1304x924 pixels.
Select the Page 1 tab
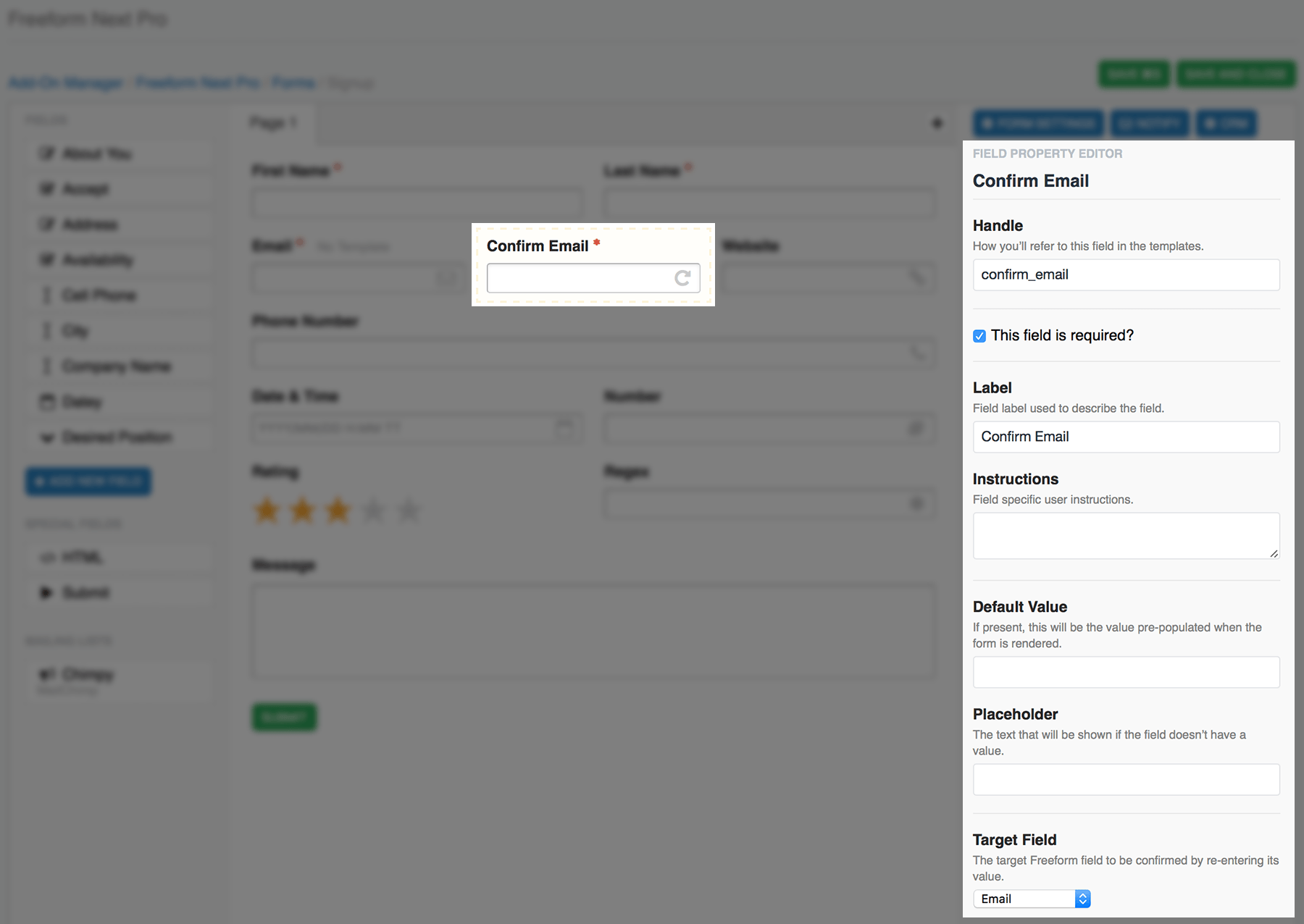(273, 123)
